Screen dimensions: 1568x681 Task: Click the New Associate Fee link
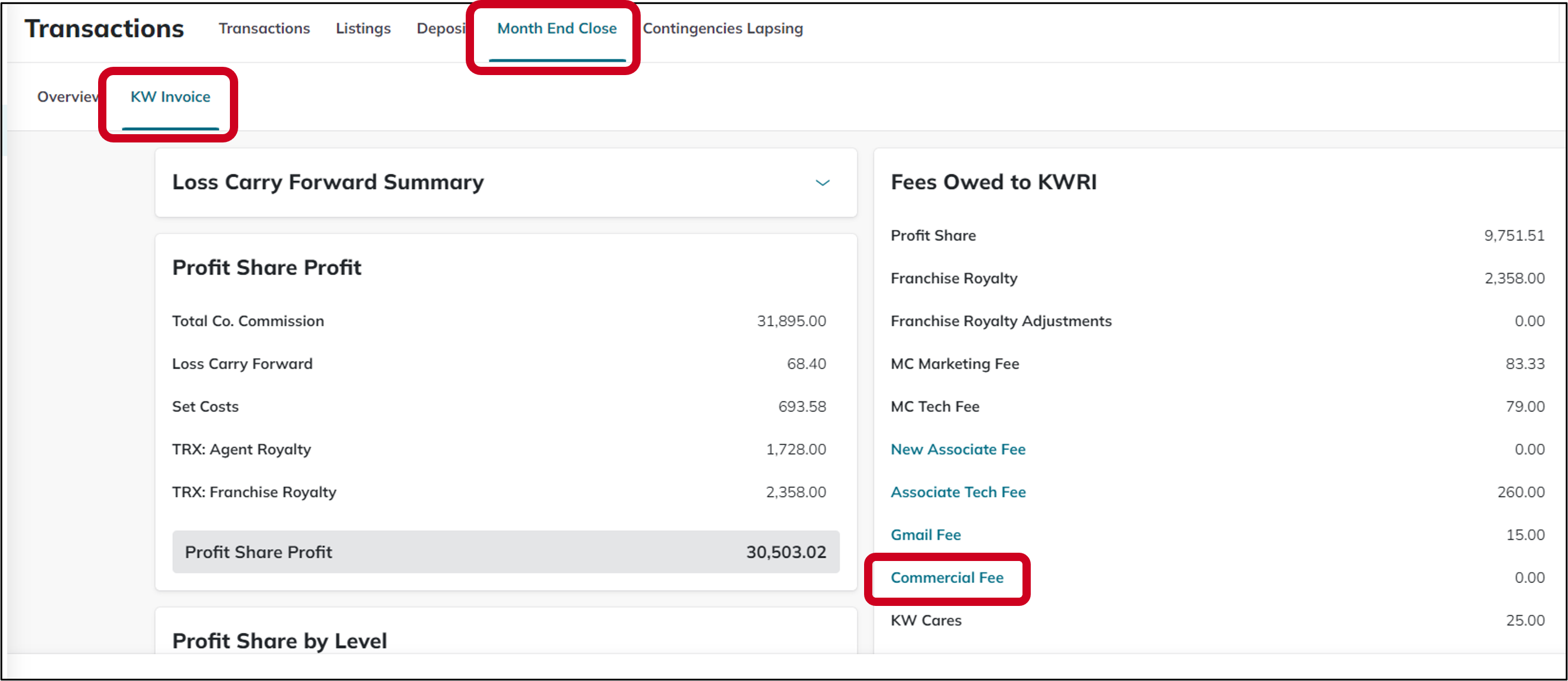957,449
